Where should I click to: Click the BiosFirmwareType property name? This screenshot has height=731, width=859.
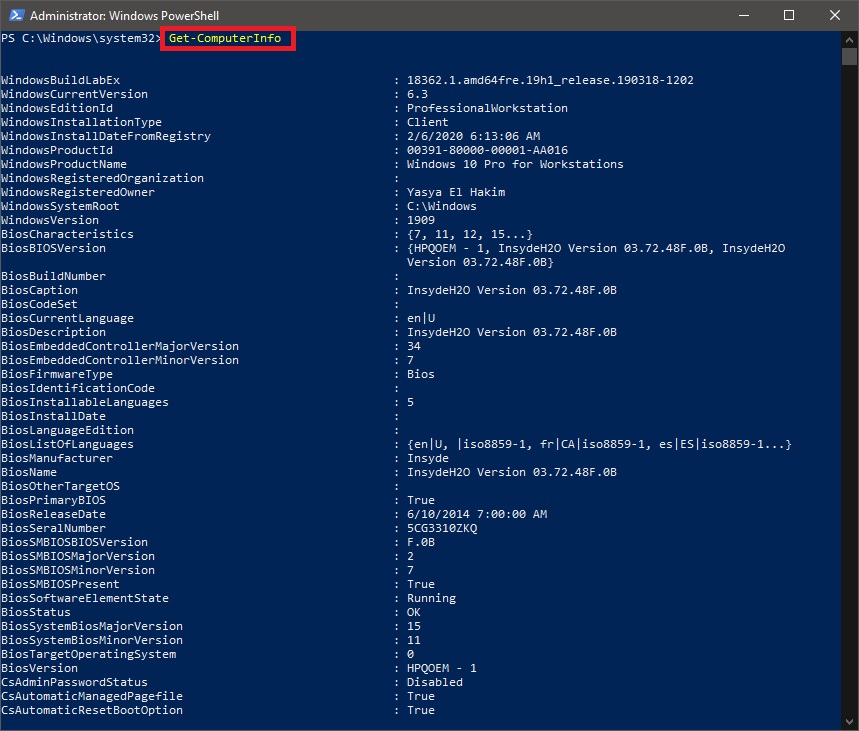57,374
